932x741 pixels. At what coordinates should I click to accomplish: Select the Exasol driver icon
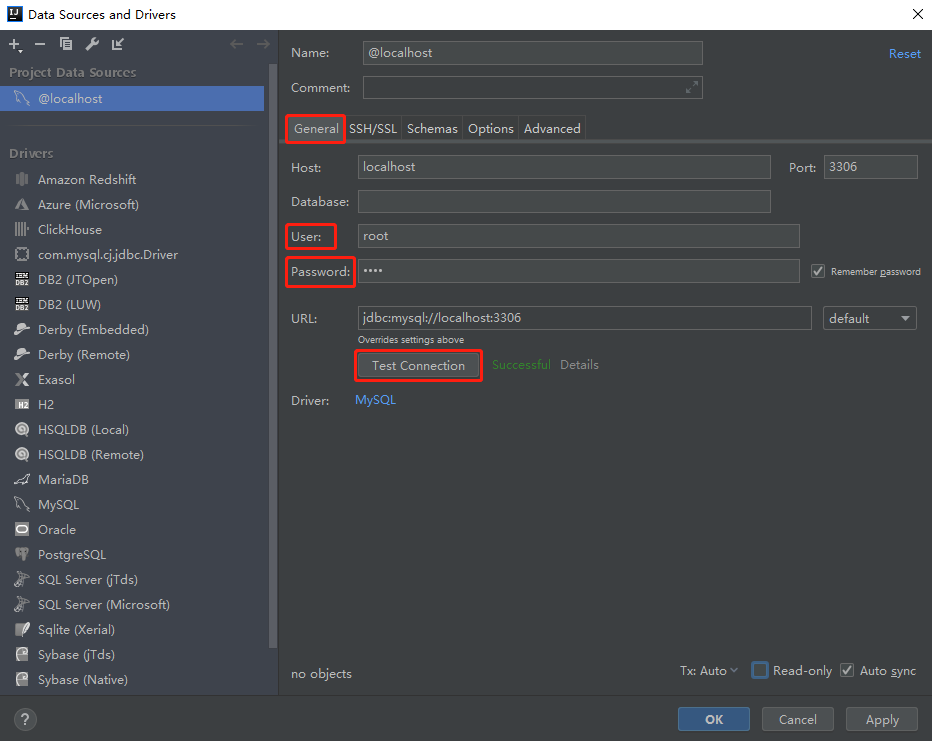tap(22, 379)
